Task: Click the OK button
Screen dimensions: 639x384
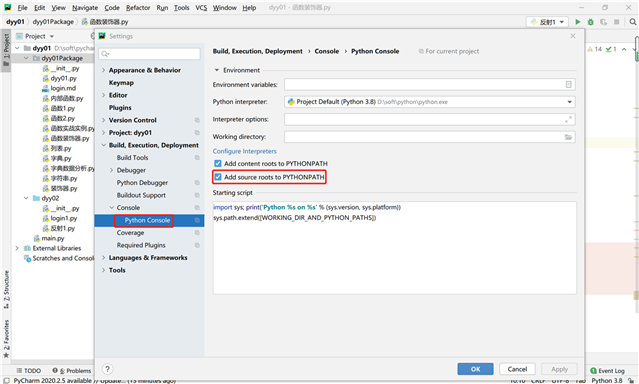Action: [475, 369]
